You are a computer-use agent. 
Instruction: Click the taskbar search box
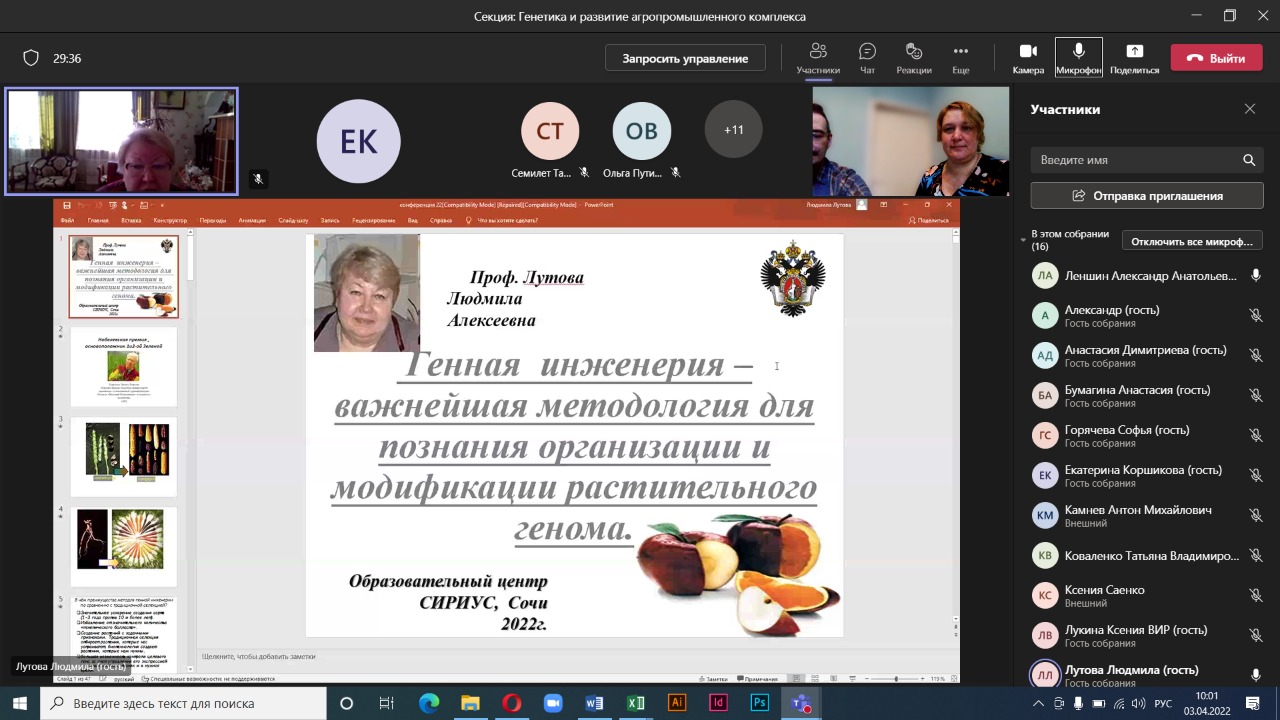click(183, 703)
